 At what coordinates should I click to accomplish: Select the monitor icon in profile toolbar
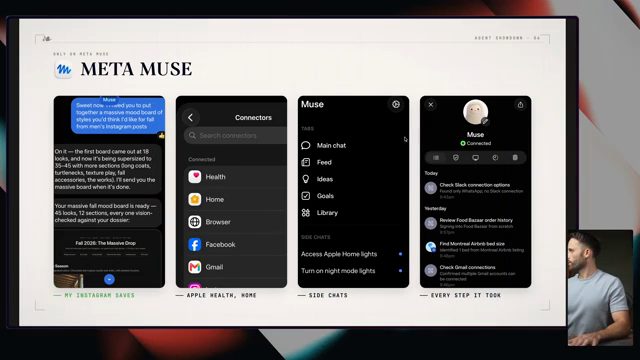476,158
